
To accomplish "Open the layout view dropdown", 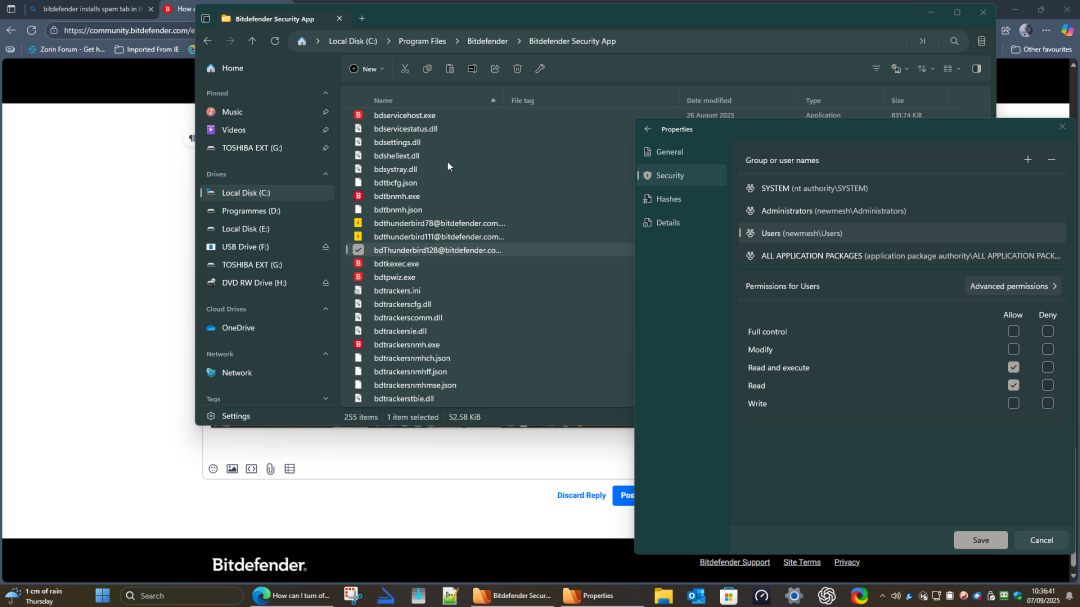I will [x=951, y=69].
